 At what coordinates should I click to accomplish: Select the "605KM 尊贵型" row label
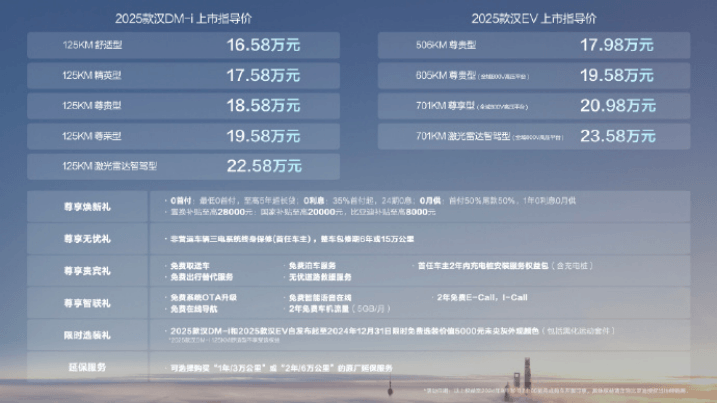(472, 75)
